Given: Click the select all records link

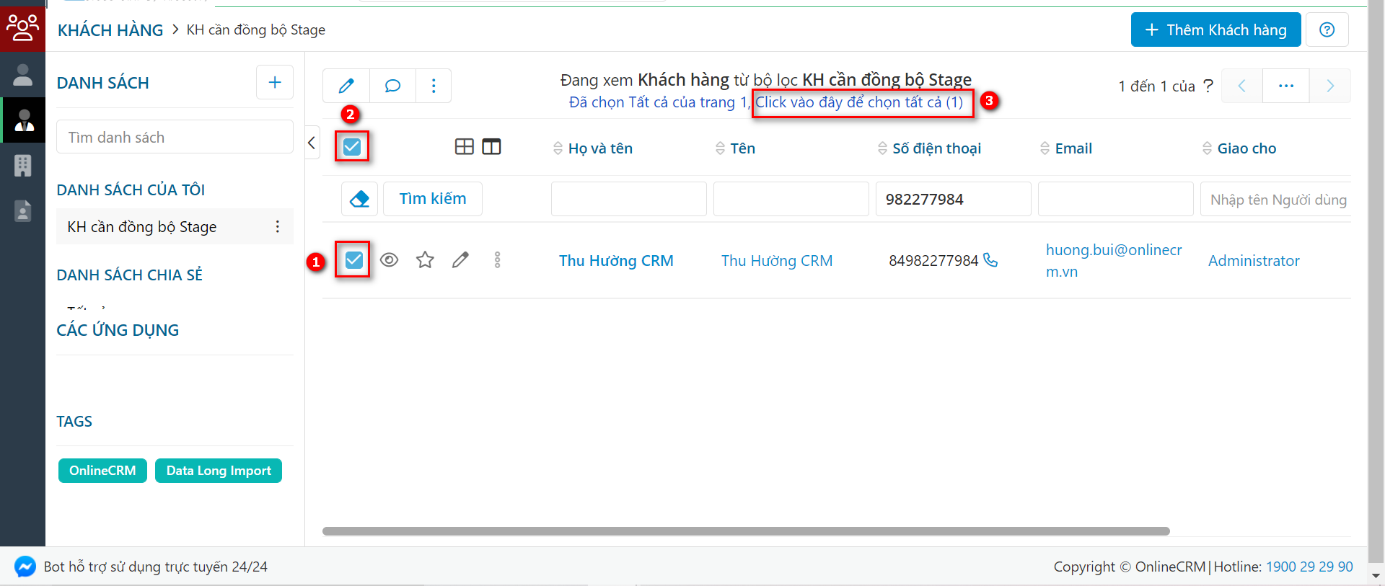Looking at the screenshot, I should (862, 102).
